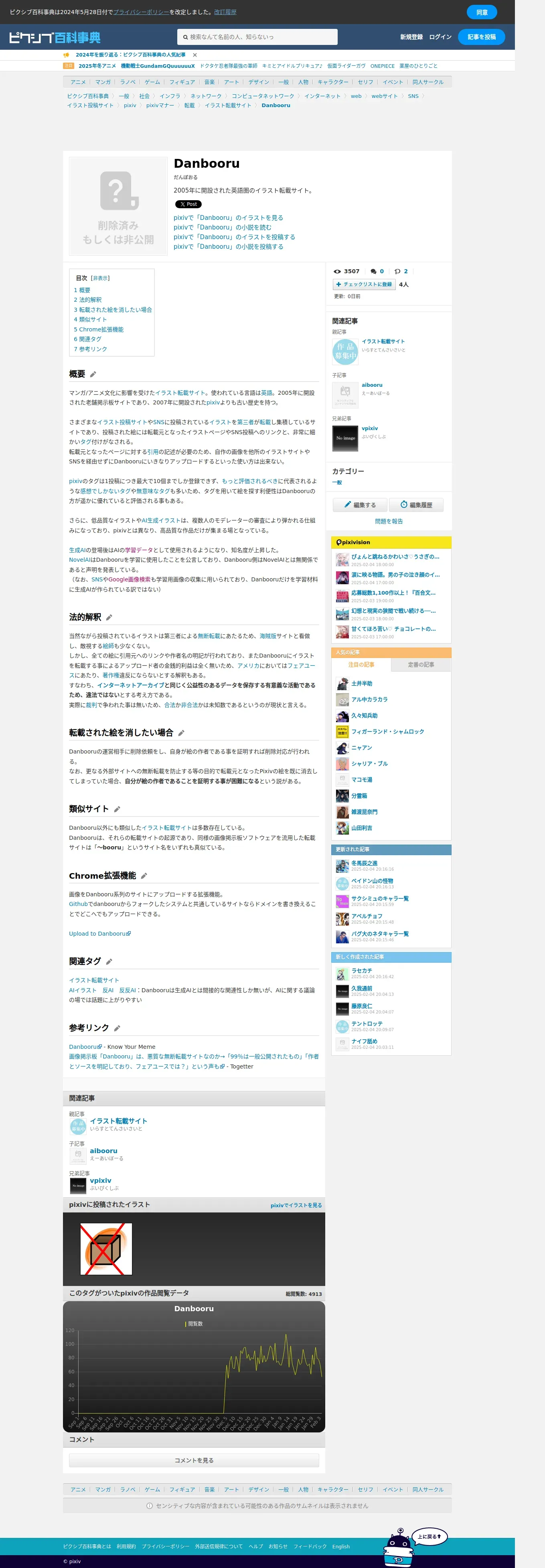Click the ログイン link
The width and height of the screenshot is (545, 1568).
[x=440, y=37]
